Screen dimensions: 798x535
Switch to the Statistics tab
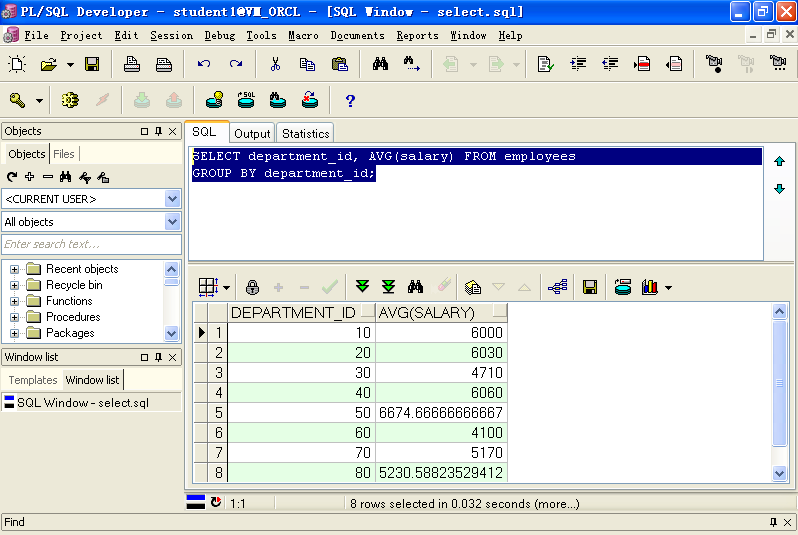click(x=305, y=133)
